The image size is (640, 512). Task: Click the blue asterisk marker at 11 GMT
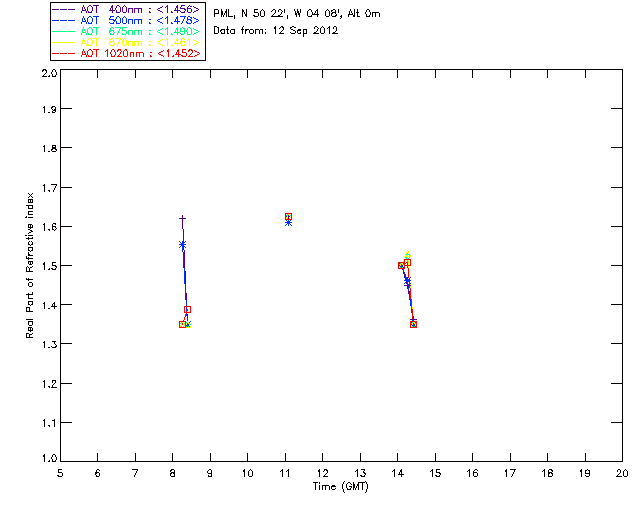coord(289,223)
